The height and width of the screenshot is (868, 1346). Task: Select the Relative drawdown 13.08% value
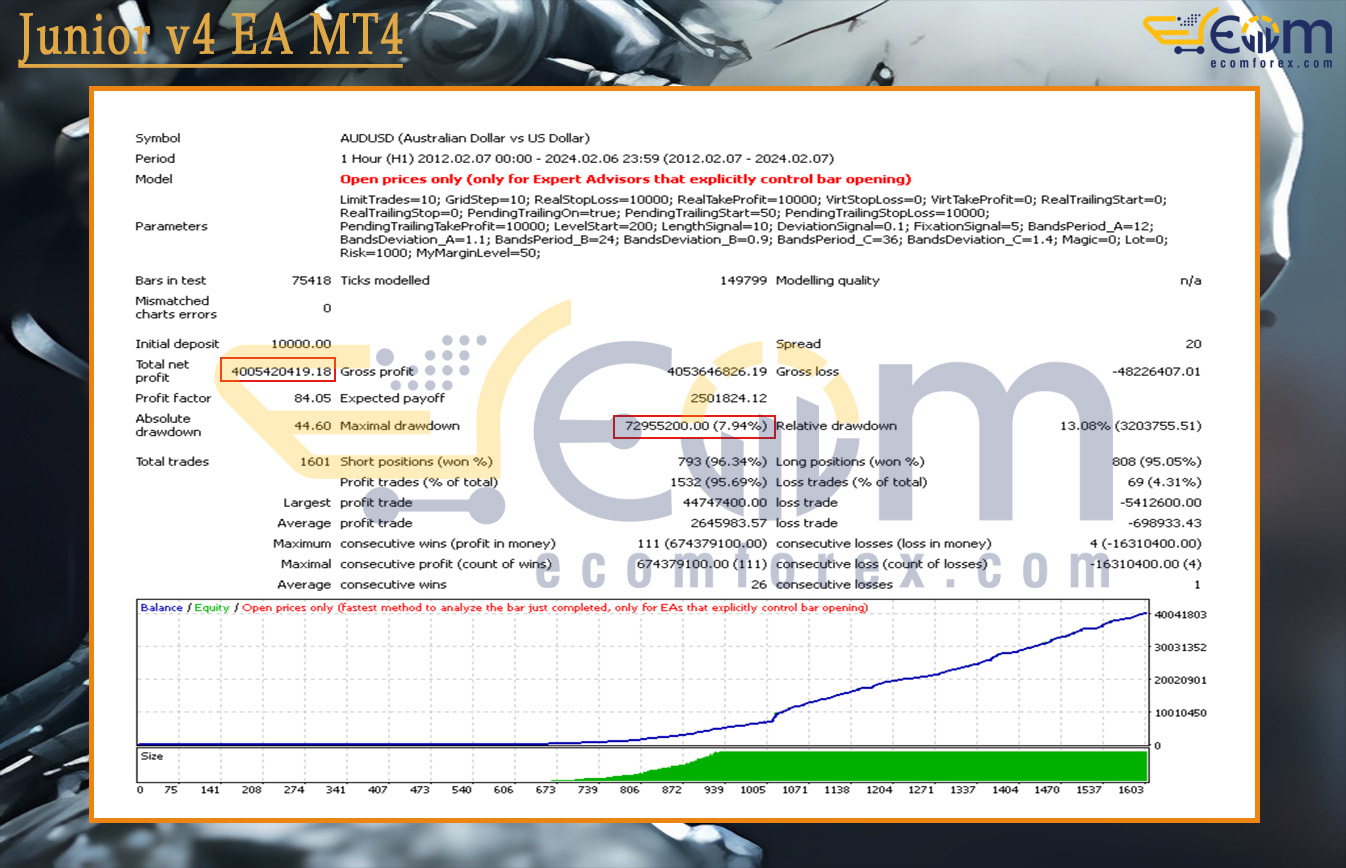(1130, 426)
